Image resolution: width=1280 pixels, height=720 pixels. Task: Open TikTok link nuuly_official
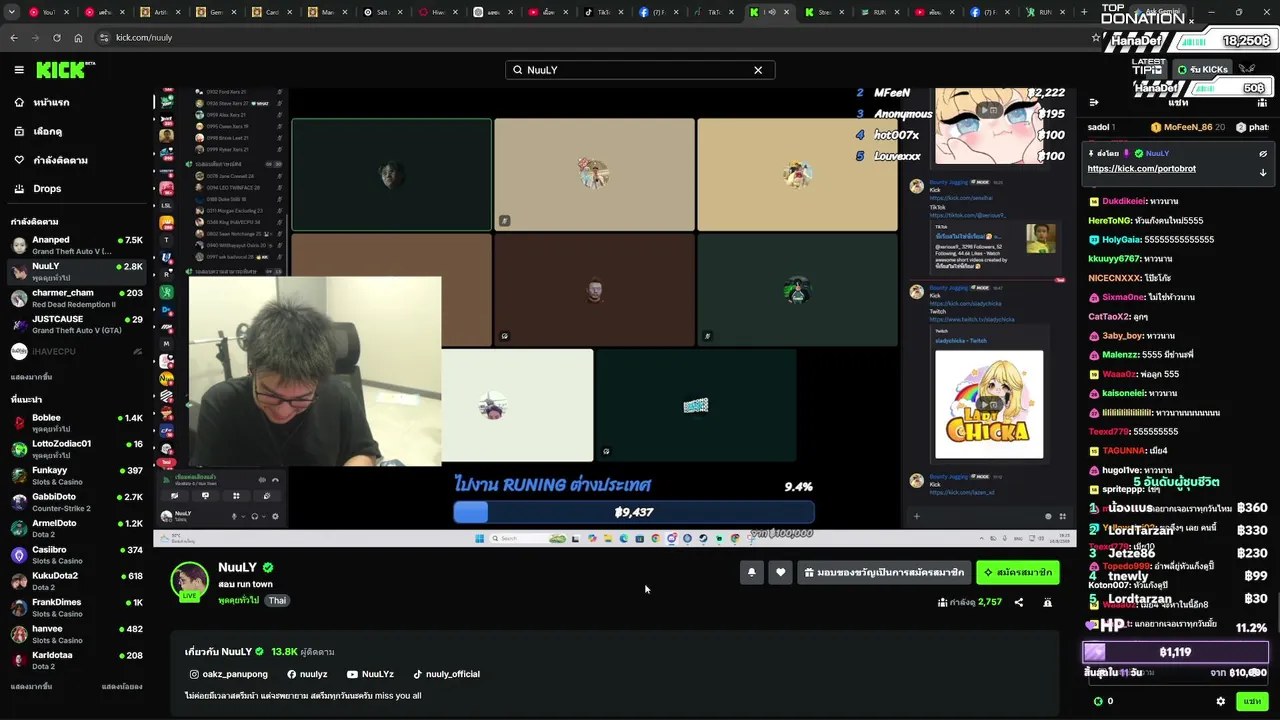coord(447,674)
